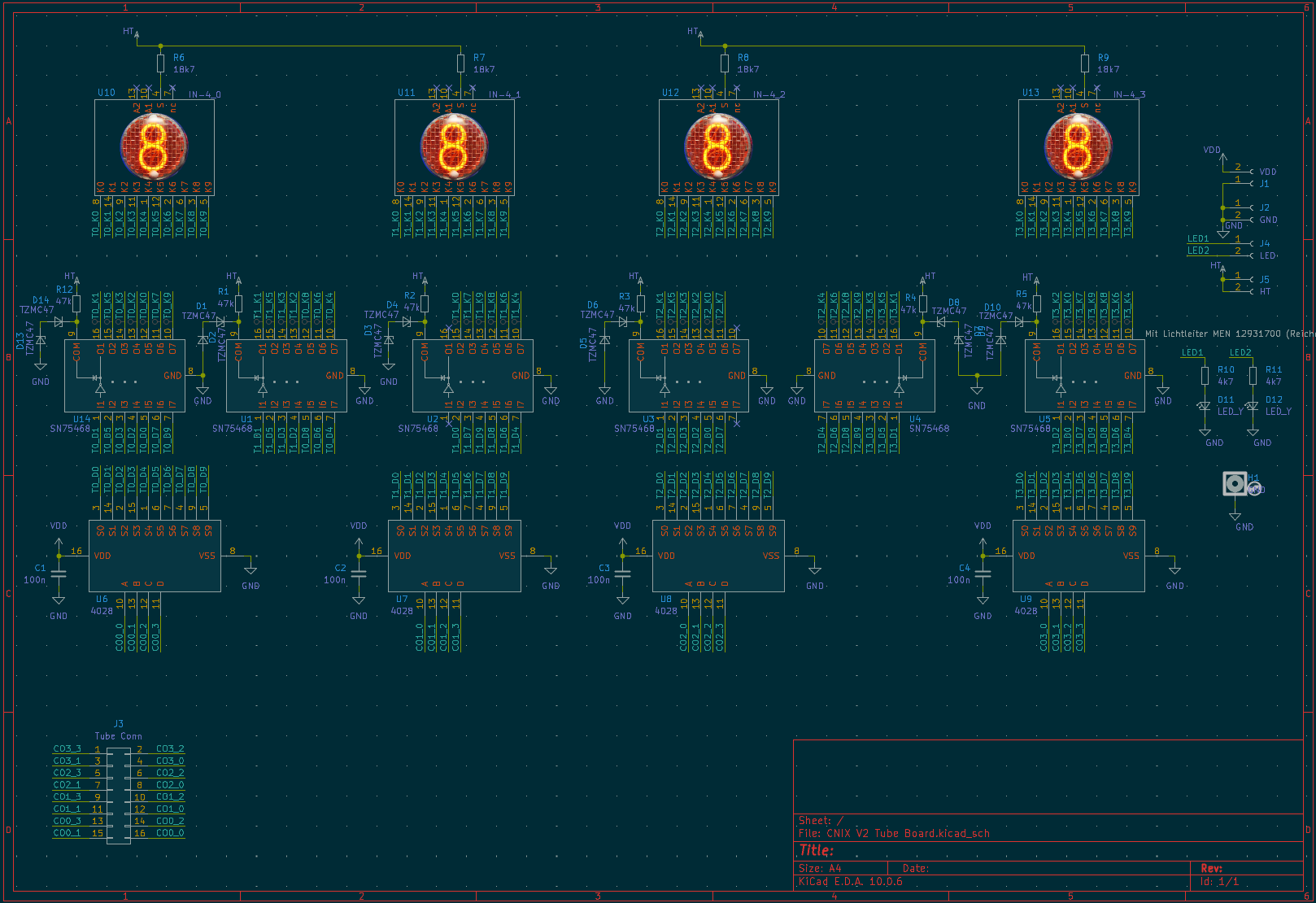Image resolution: width=1316 pixels, height=903 pixels.
Task: Select the U12 nixie tube symbol
Action: coord(718,146)
